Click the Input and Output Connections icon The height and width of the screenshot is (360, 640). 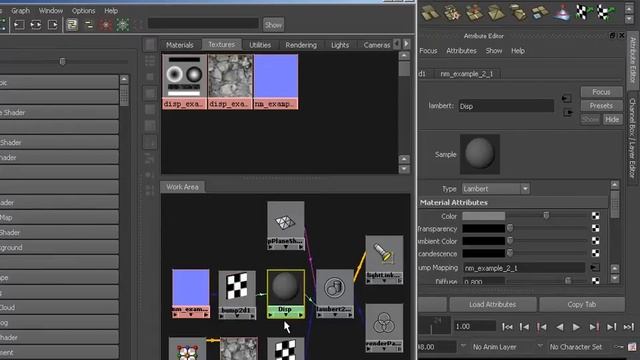tap(36, 25)
